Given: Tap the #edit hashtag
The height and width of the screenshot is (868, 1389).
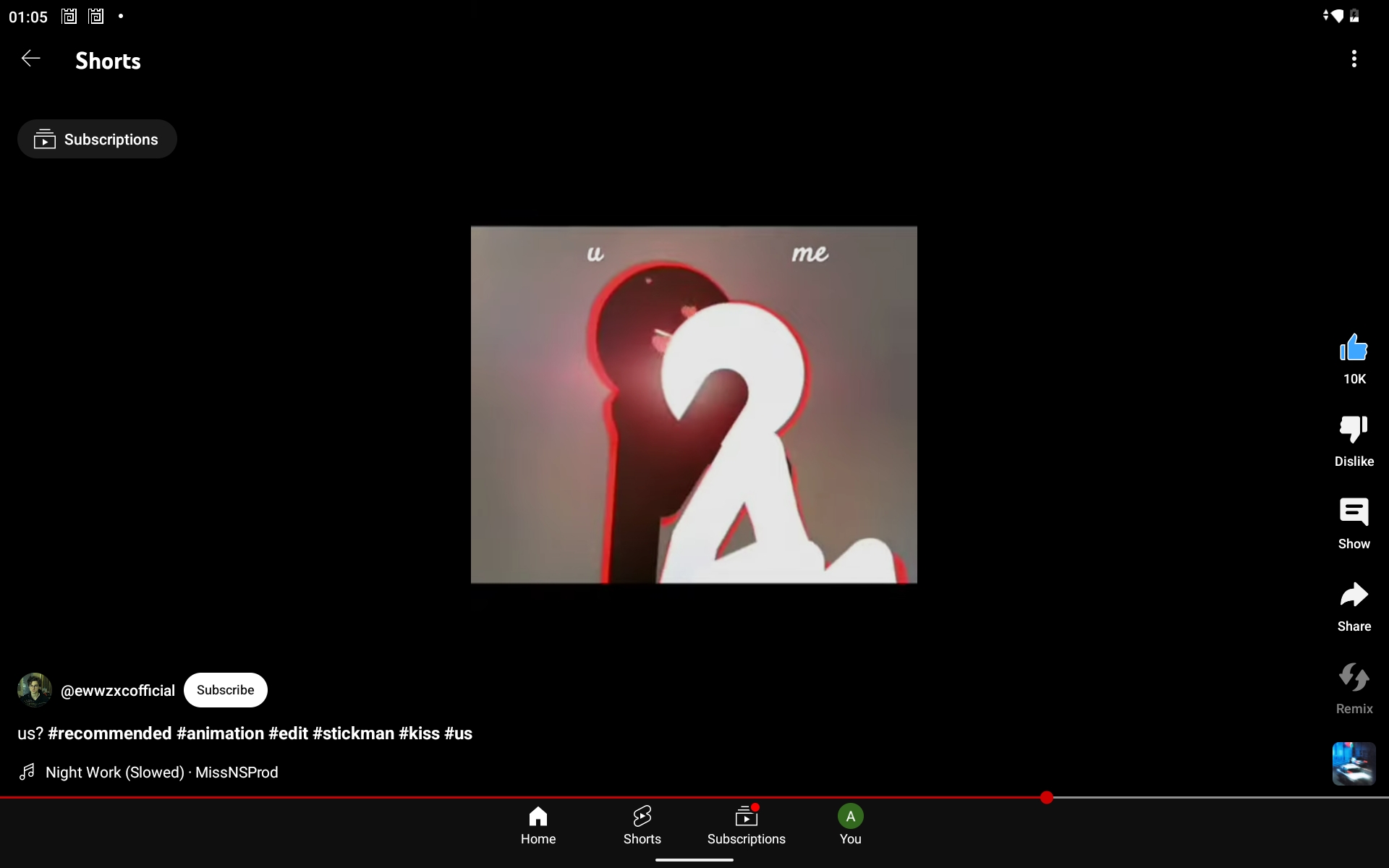Looking at the screenshot, I should coord(288,733).
